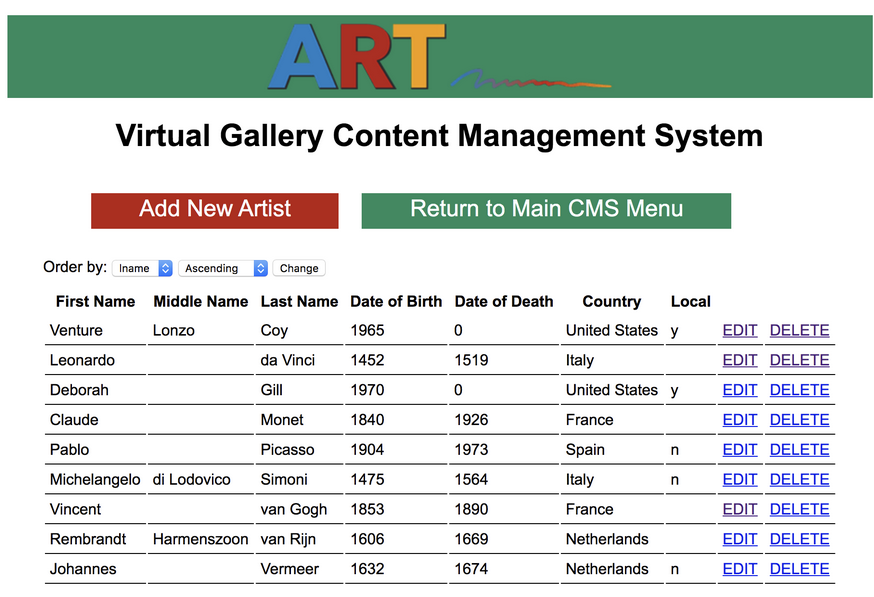Click death year 1973
874x597 pixels.
point(472,450)
